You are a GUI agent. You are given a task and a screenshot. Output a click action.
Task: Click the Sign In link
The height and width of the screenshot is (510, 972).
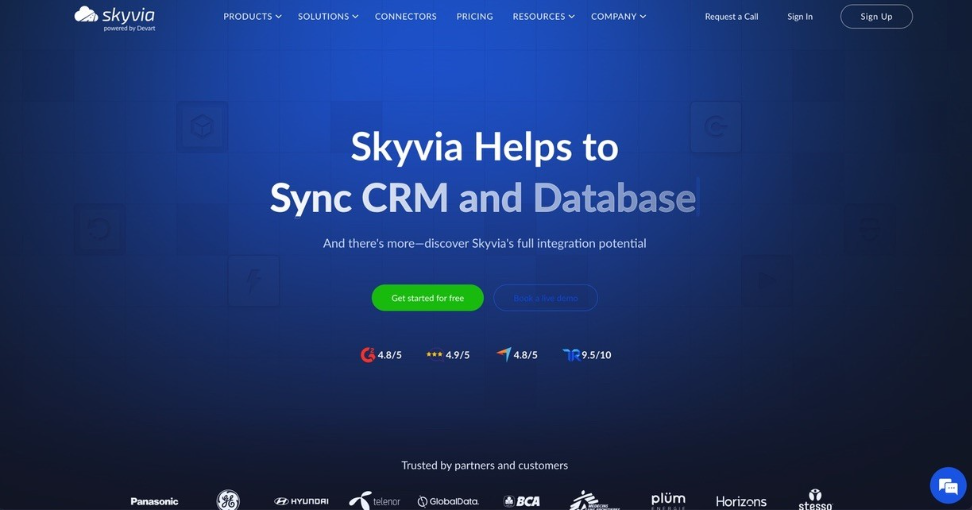pyautogui.click(x=800, y=17)
